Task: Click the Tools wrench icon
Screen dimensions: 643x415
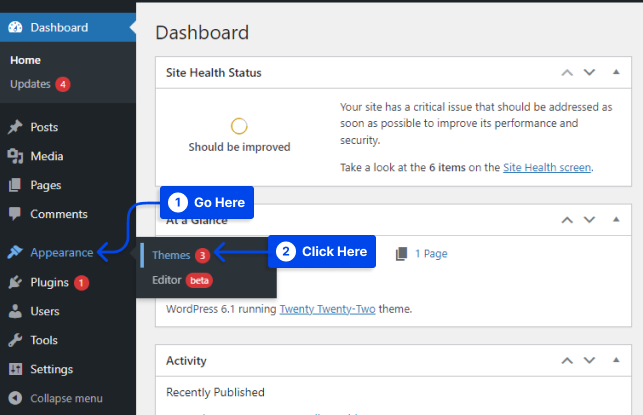Action: [x=15, y=340]
